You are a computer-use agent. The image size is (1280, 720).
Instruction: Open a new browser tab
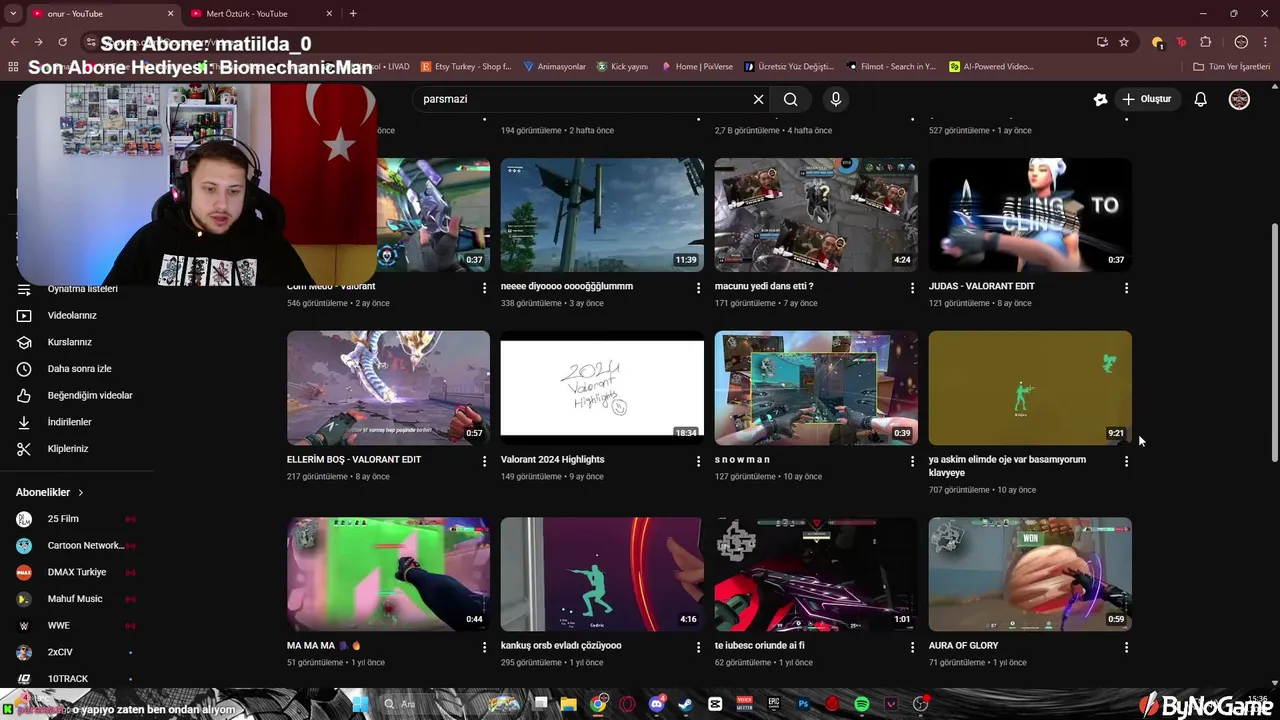tap(353, 14)
